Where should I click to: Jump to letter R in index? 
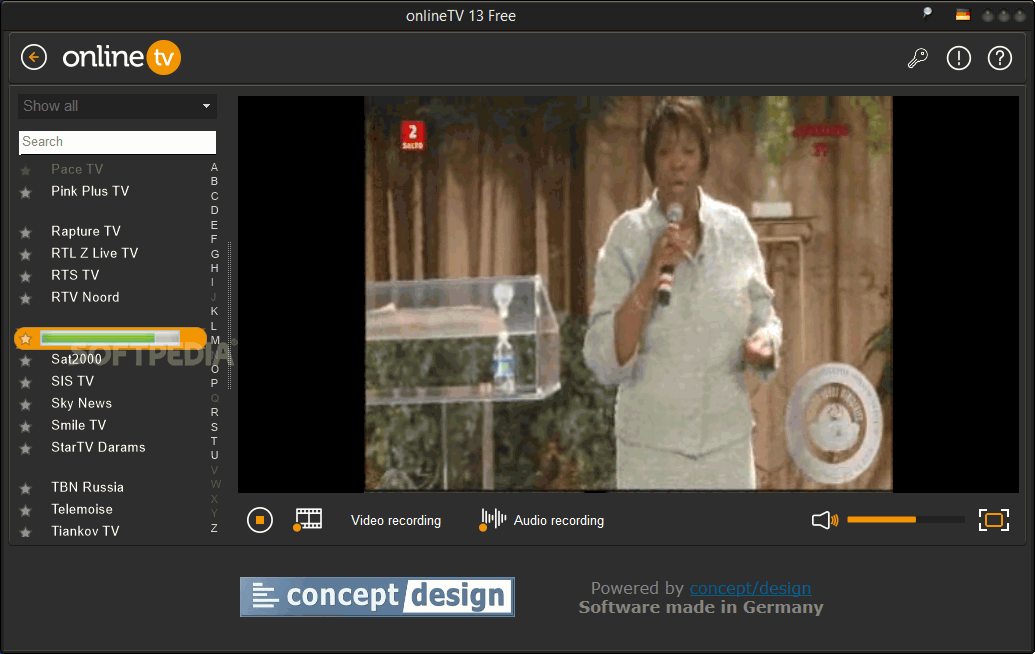(x=214, y=412)
